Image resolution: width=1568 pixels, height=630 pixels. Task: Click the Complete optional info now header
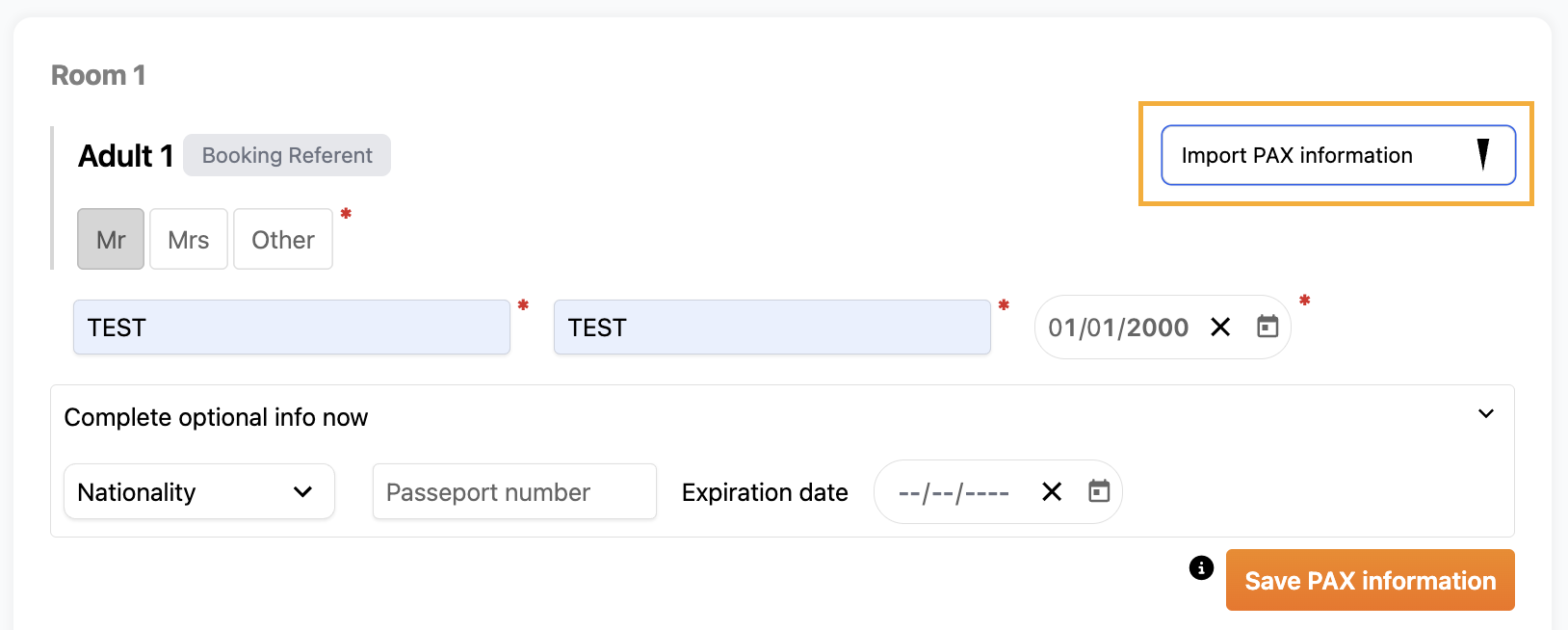216,417
